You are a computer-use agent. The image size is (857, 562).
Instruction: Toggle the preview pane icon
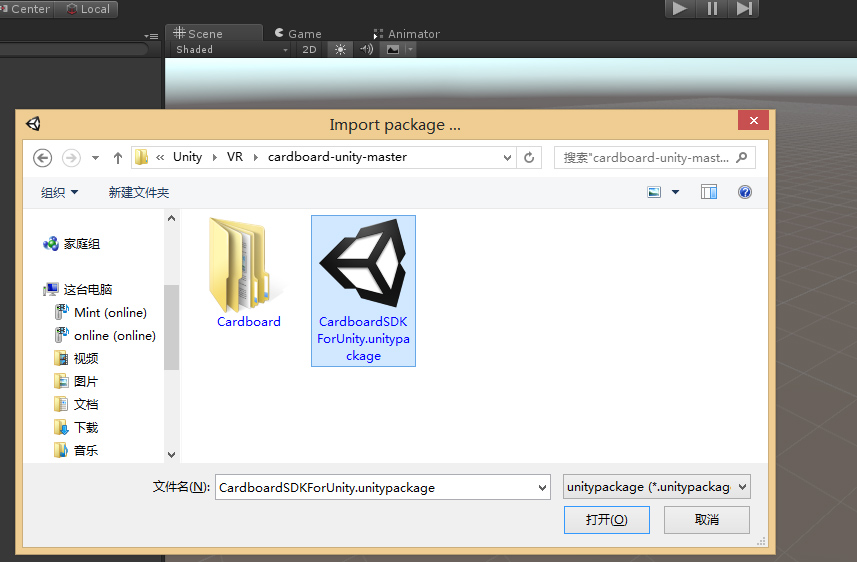(x=709, y=192)
